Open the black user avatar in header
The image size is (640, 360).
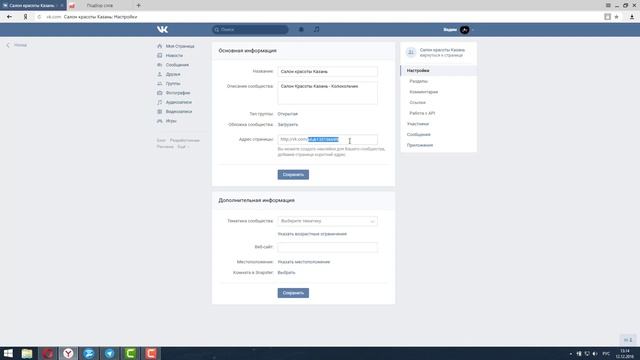pos(464,30)
